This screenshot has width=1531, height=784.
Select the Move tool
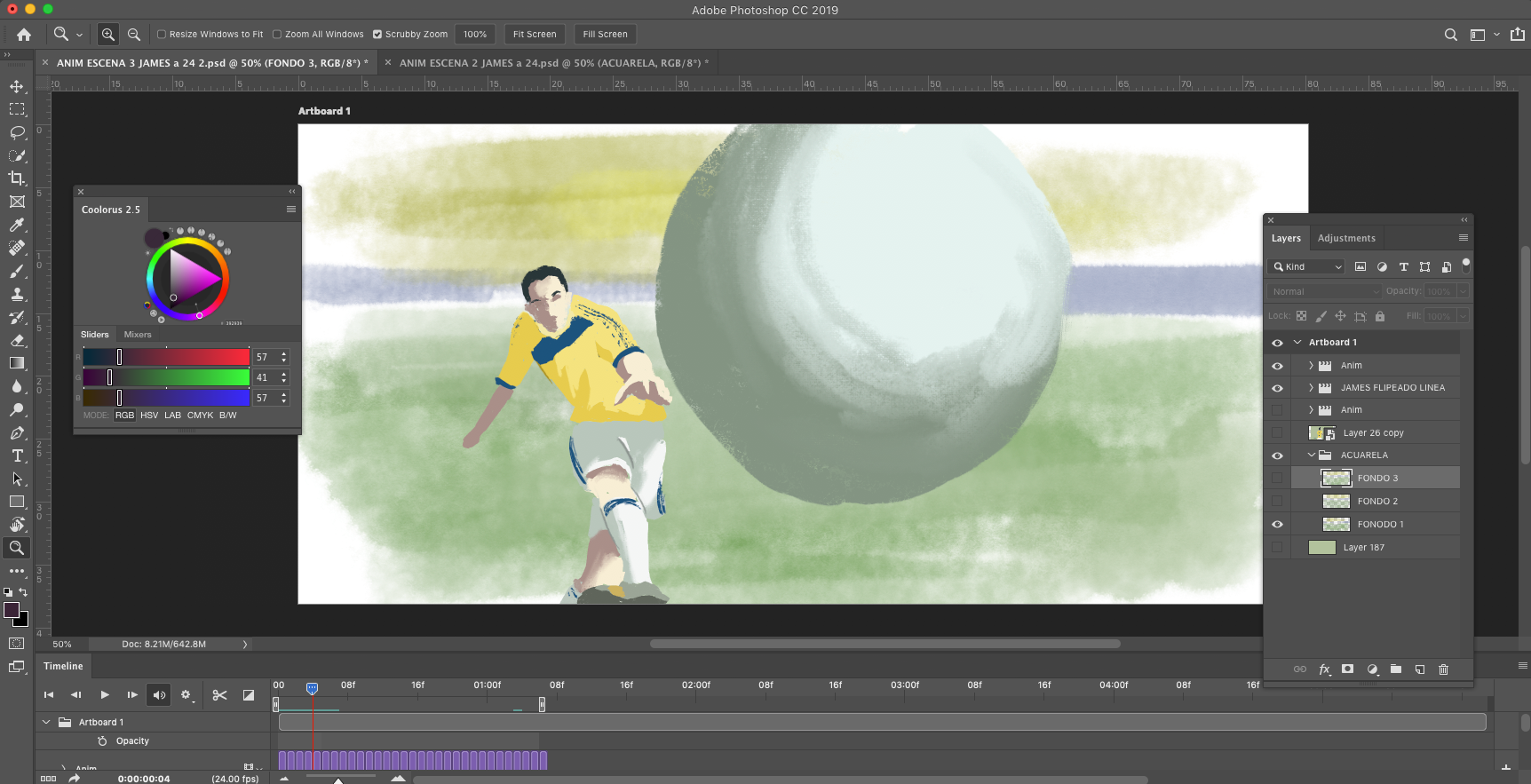click(17, 86)
